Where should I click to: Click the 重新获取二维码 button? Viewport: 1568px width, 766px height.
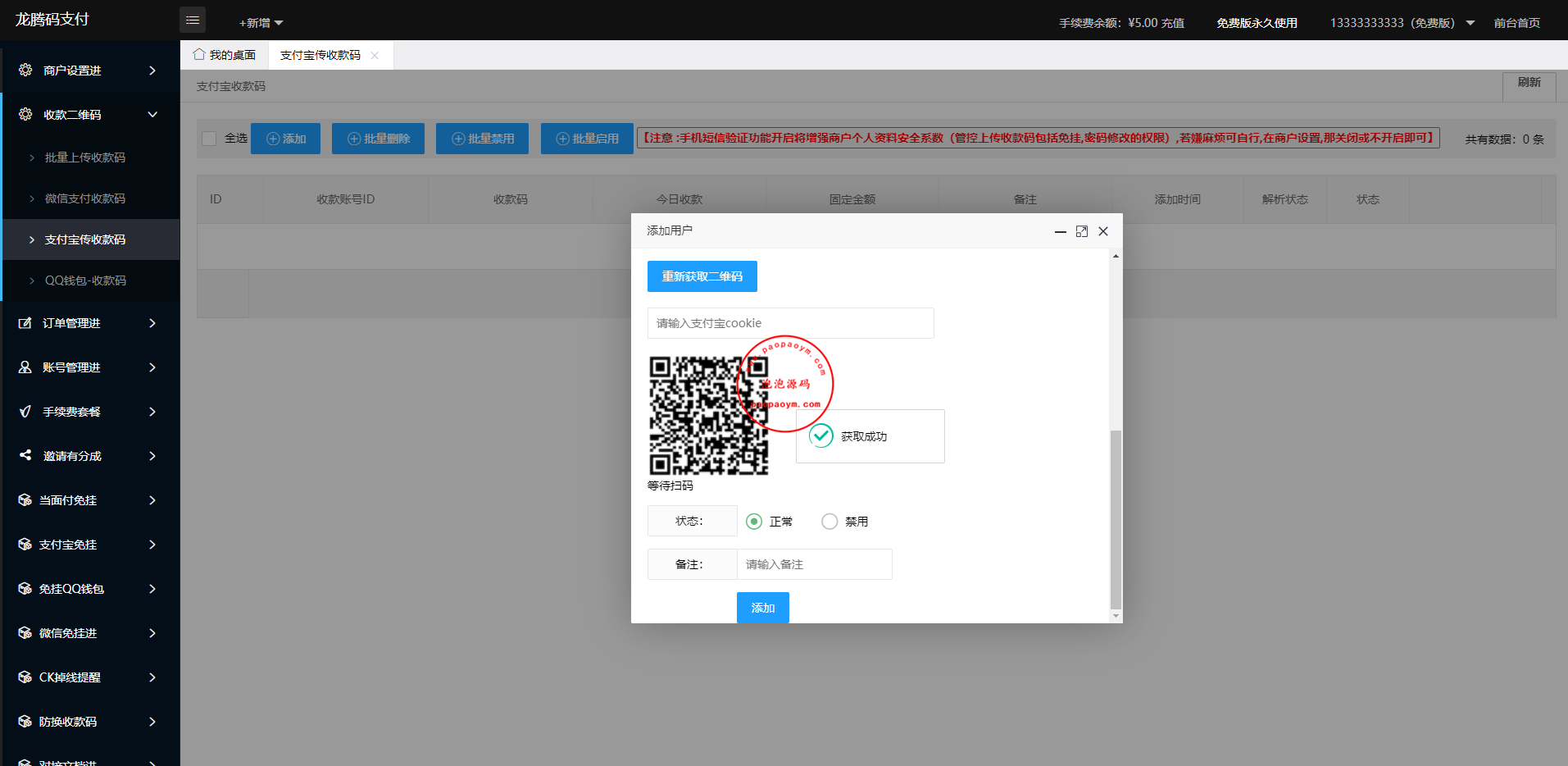702,276
